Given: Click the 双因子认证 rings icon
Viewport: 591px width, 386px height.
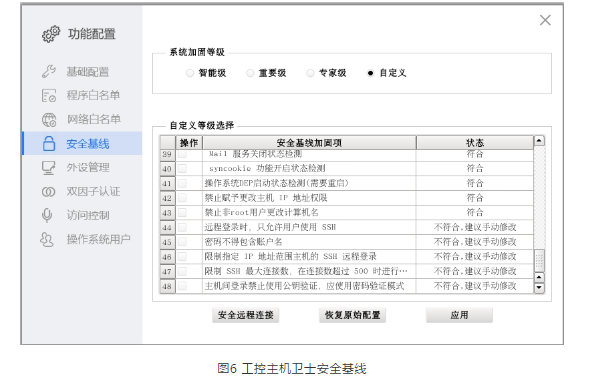Looking at the screenshot, I should [49, 192].
